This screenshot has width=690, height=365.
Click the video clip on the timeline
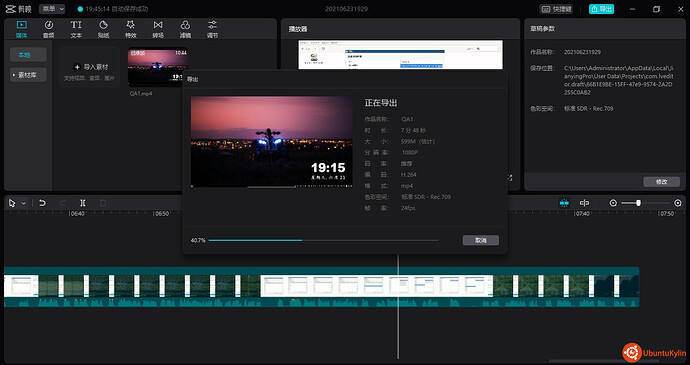[321, 286]
